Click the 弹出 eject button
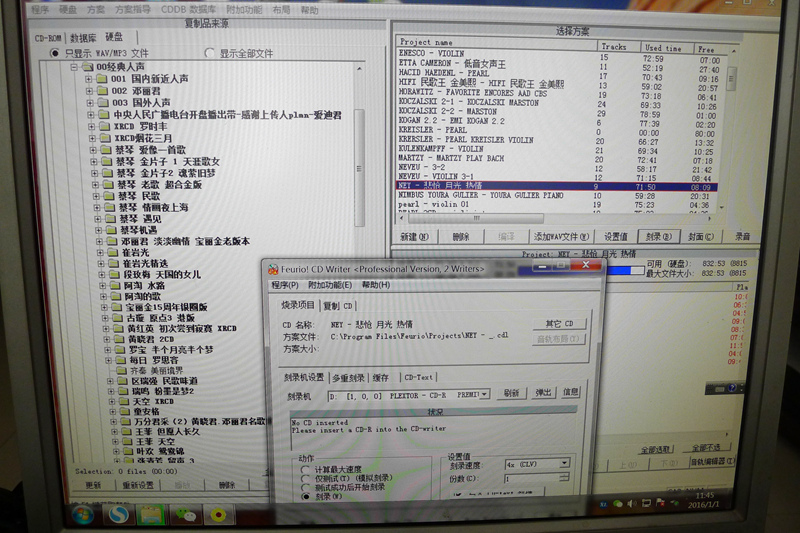 click(x=542, y=392)
